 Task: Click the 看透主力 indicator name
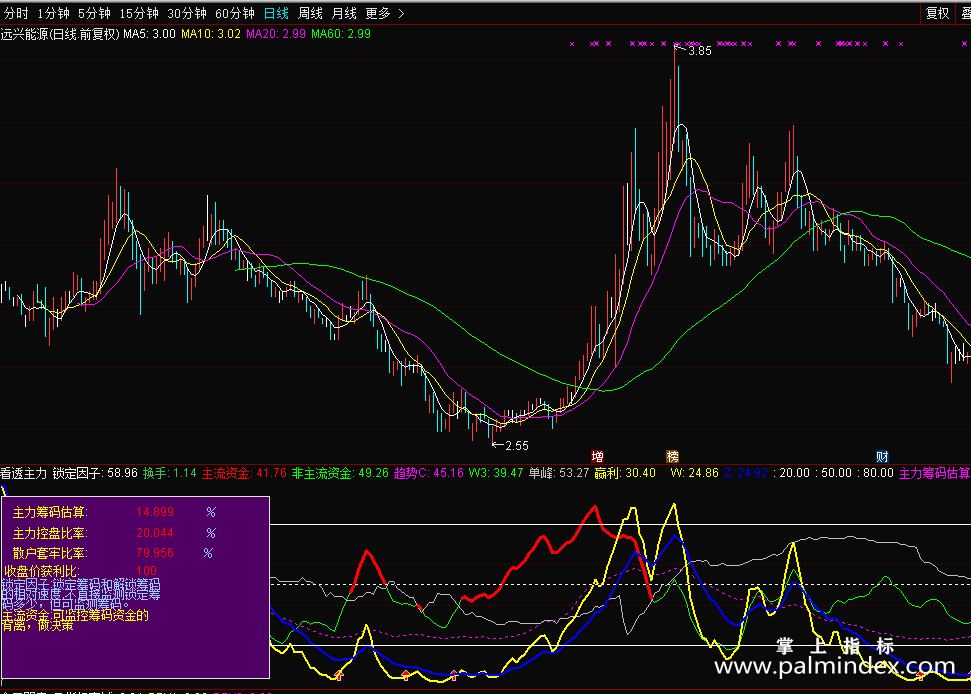24,474
